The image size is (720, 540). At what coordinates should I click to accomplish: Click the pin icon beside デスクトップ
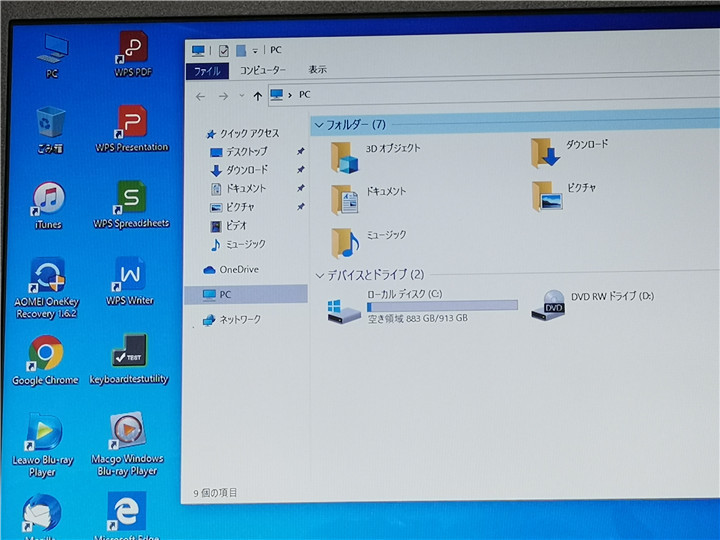[300, 151]
